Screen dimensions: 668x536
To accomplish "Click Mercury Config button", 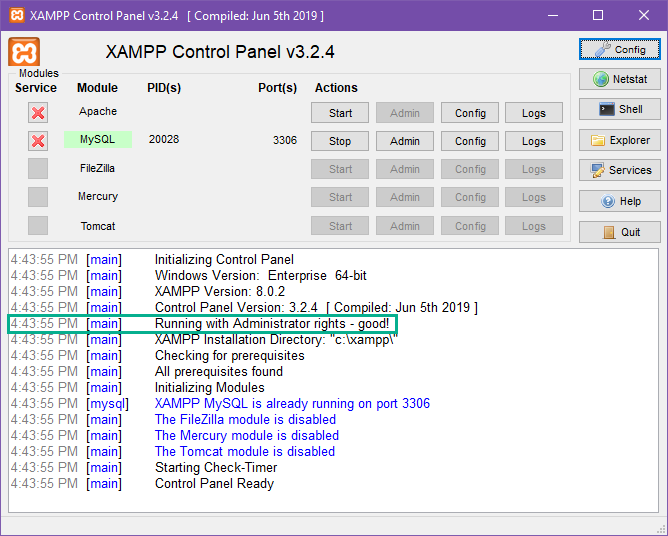I will (x=470, y=197).
